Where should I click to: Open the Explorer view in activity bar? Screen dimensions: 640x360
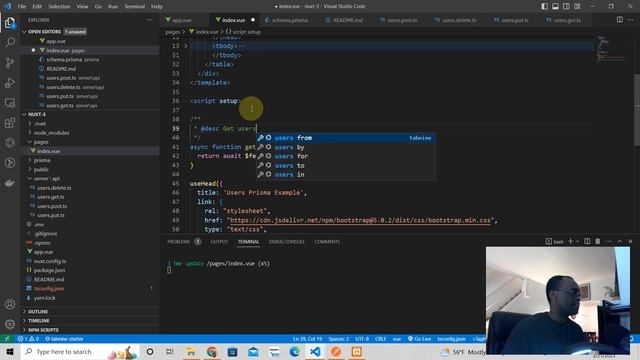10,23
